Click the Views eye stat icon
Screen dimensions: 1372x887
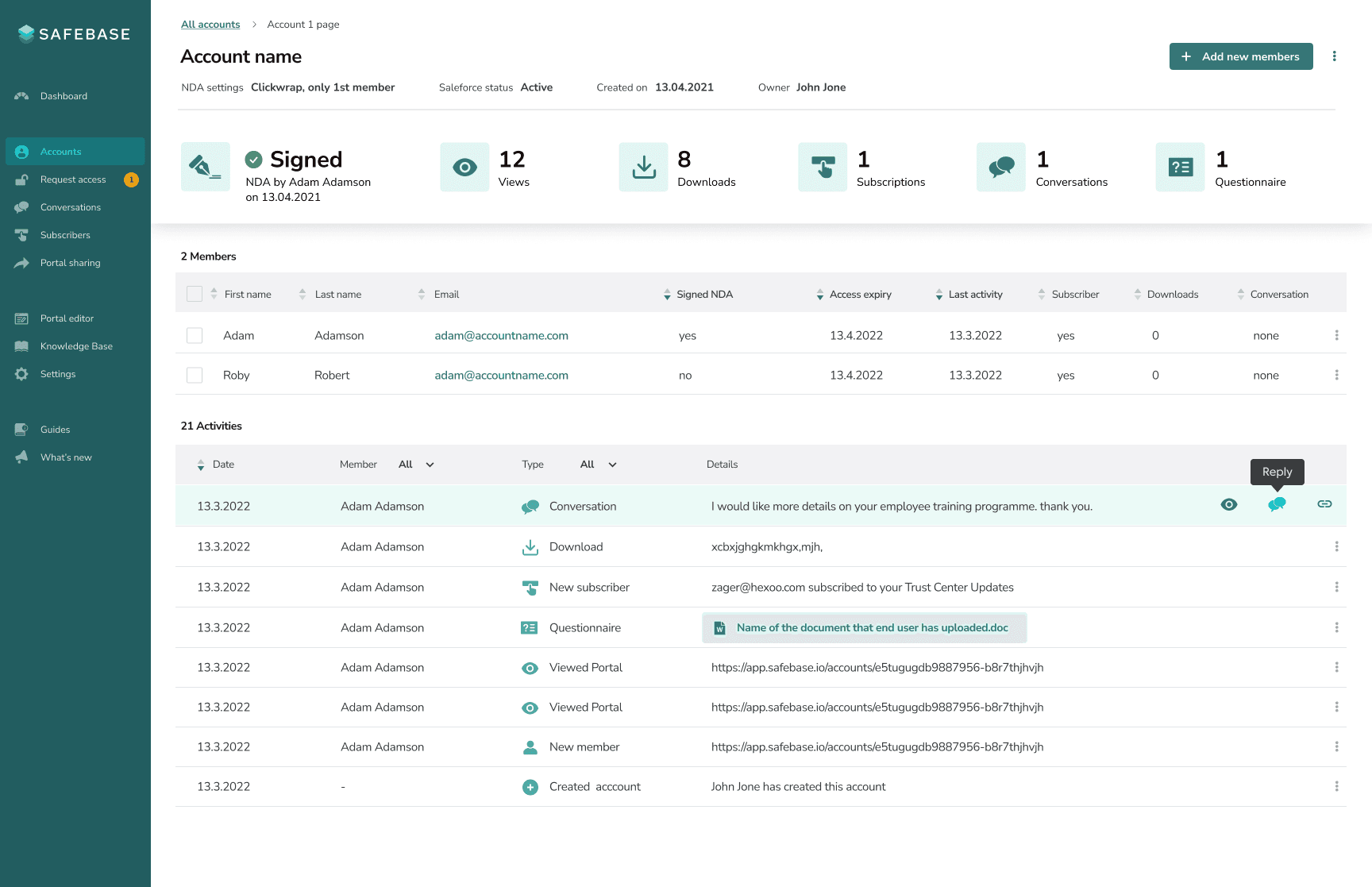click(464, 167)
